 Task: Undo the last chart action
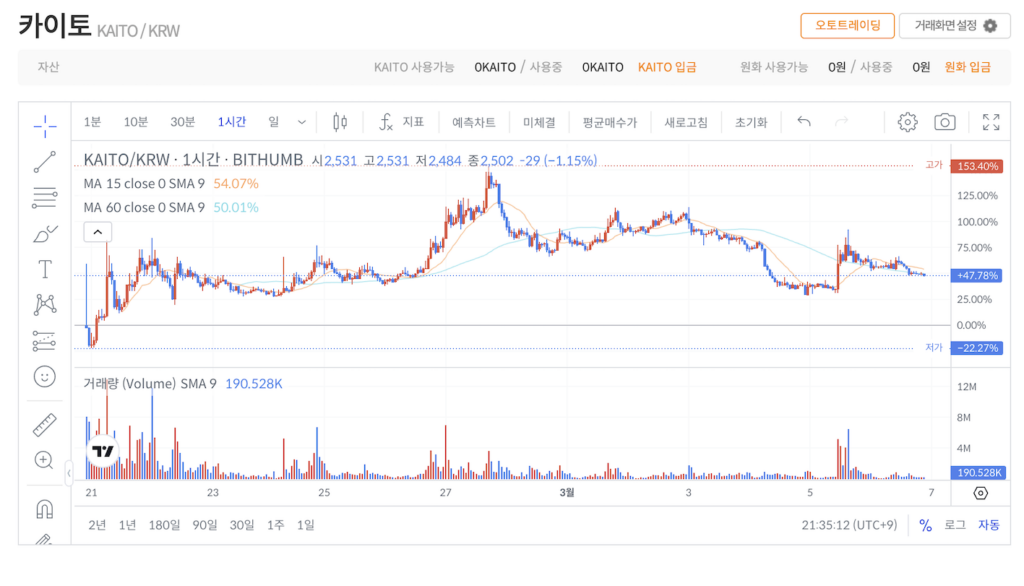804,122
